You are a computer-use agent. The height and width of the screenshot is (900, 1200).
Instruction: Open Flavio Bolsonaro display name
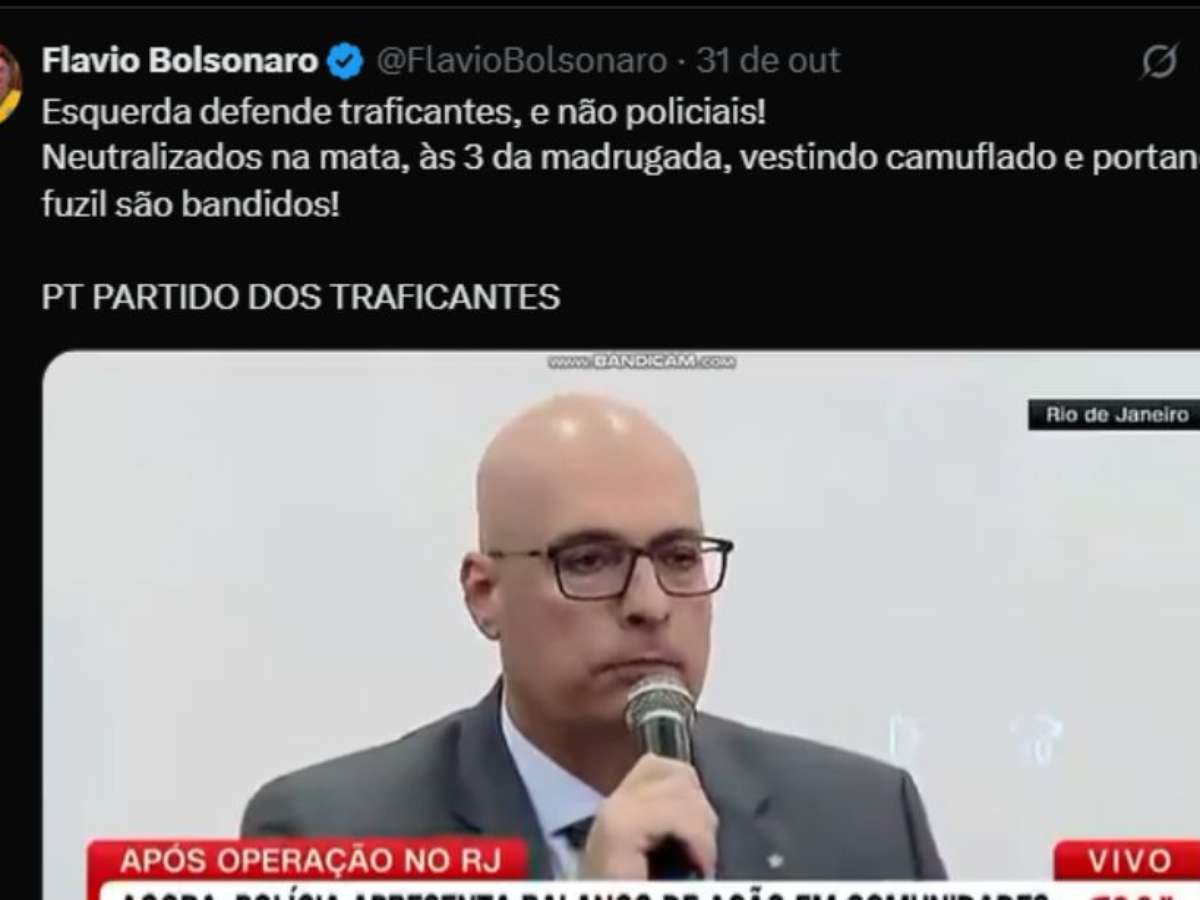click(x=180, y=61)
